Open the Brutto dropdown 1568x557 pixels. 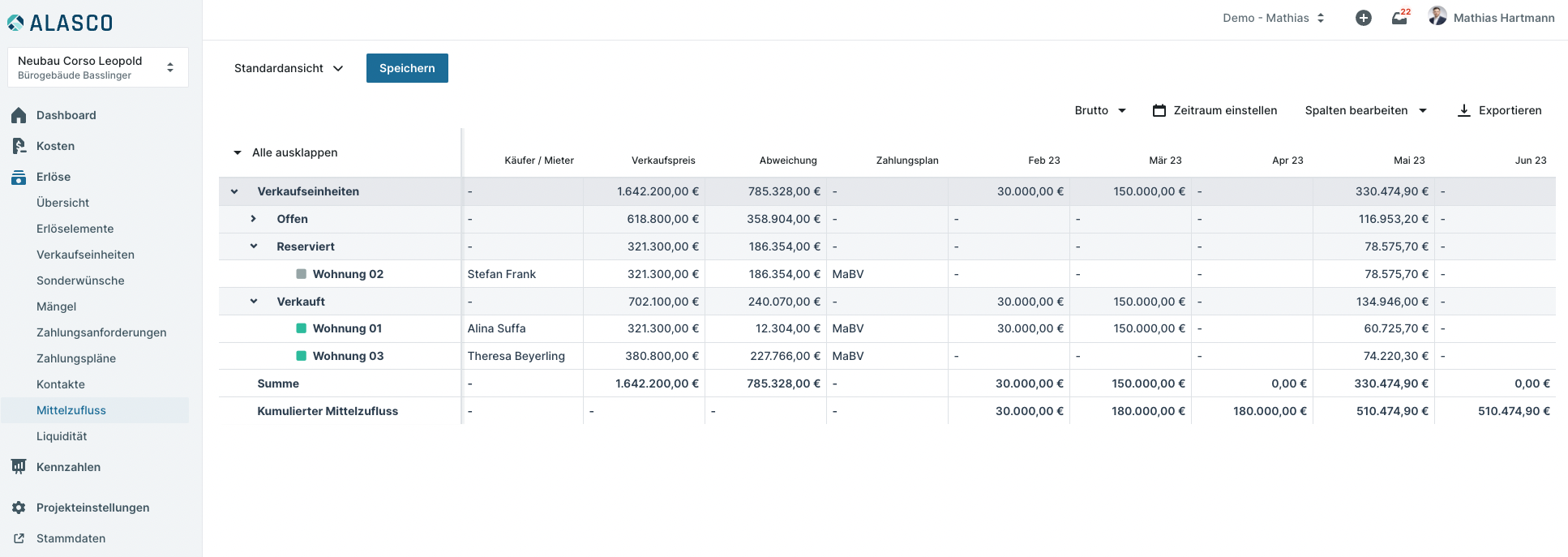click(1100, 110)
